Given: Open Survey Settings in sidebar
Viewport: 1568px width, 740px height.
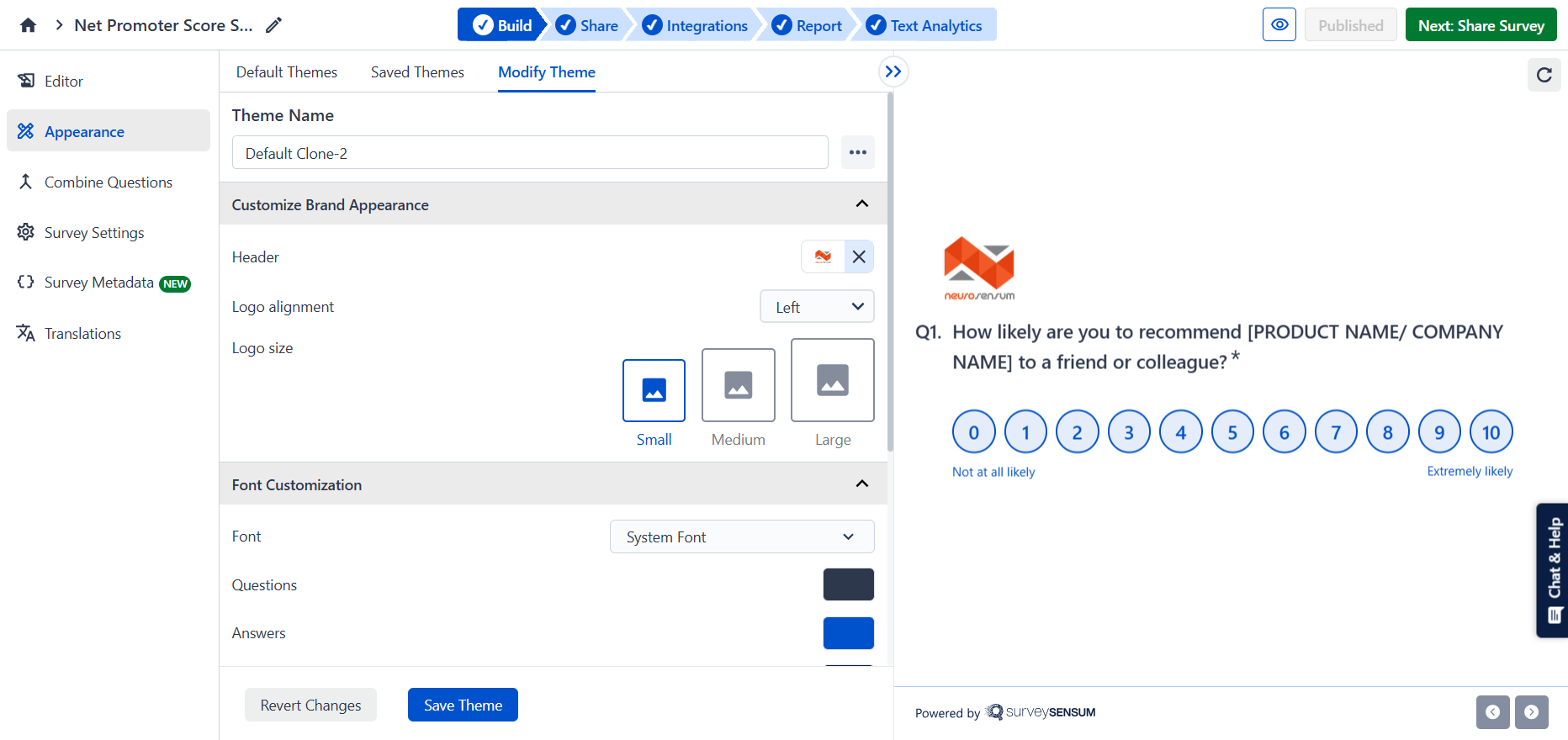Looking at the screenshot, I should [94, 233].
